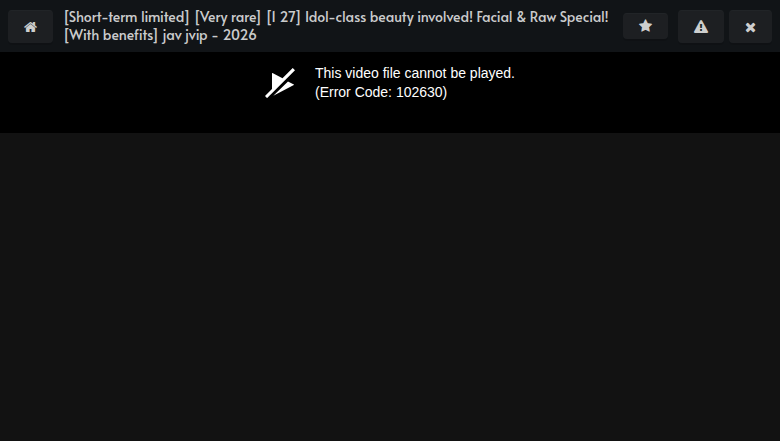Favorite this video with the star icon
This screenshot has height=441, width=780.
click(645, 26)
